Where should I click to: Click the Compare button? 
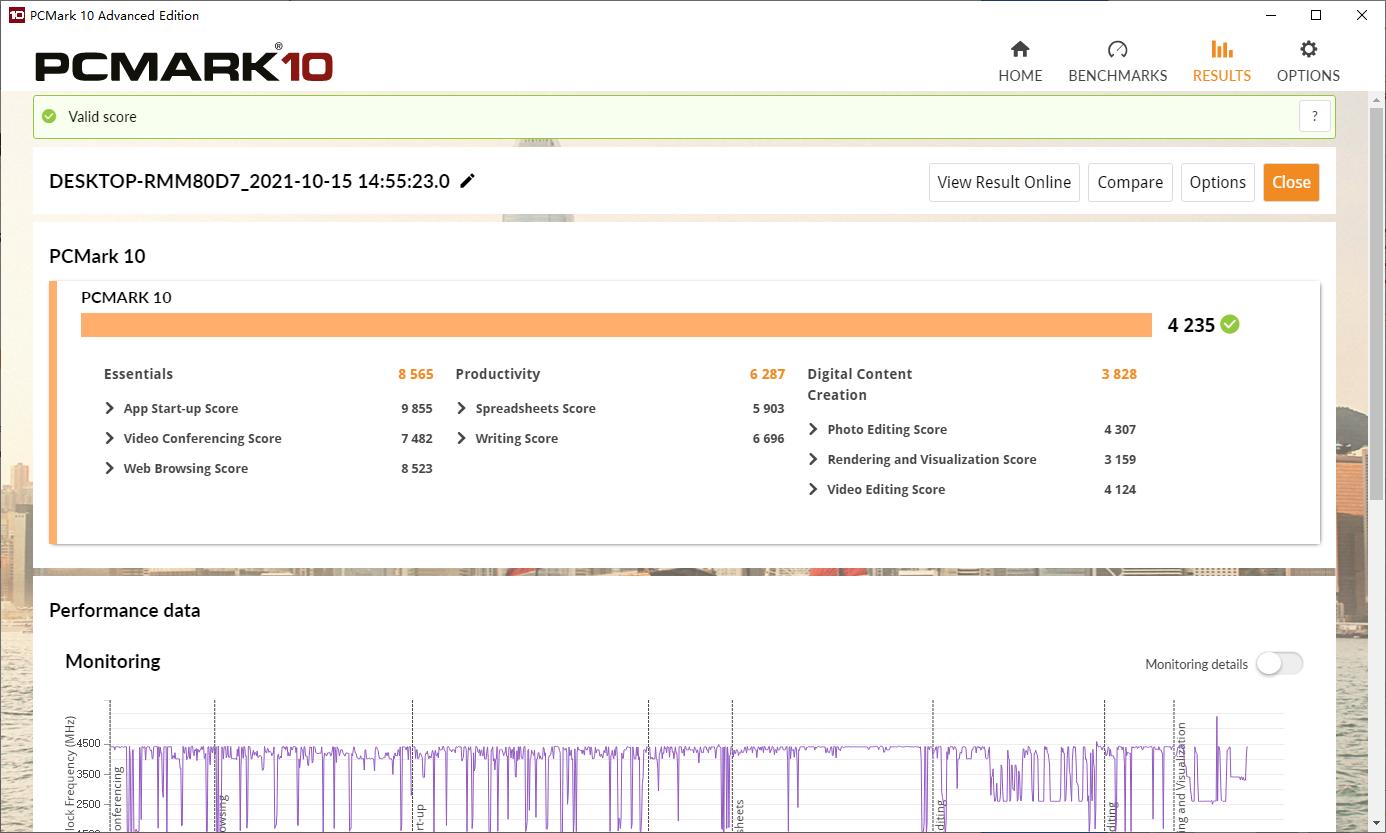1130,182
